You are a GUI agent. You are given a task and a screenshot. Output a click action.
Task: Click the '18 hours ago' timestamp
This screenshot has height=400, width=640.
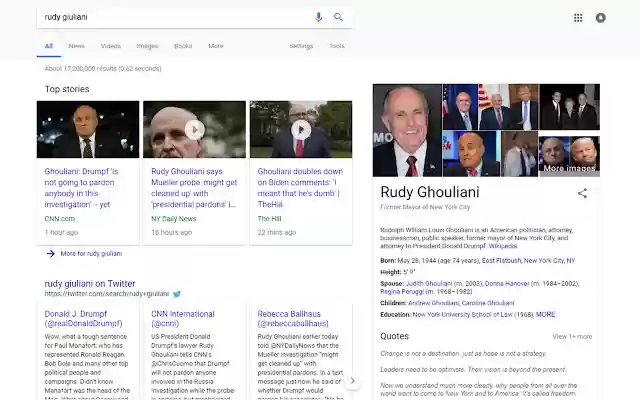(x=171, y=233)
